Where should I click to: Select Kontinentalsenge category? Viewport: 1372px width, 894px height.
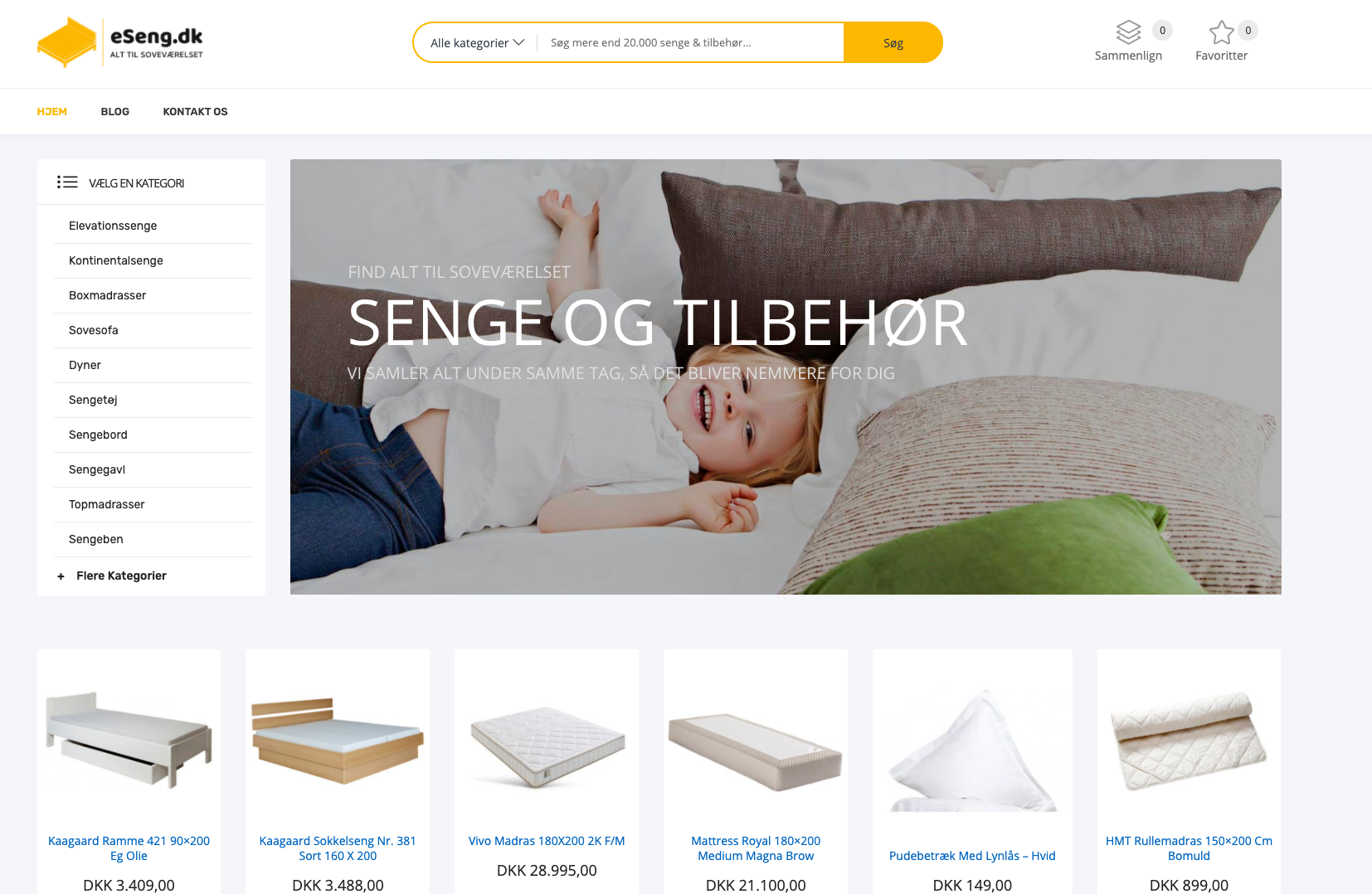click(116, 260)
